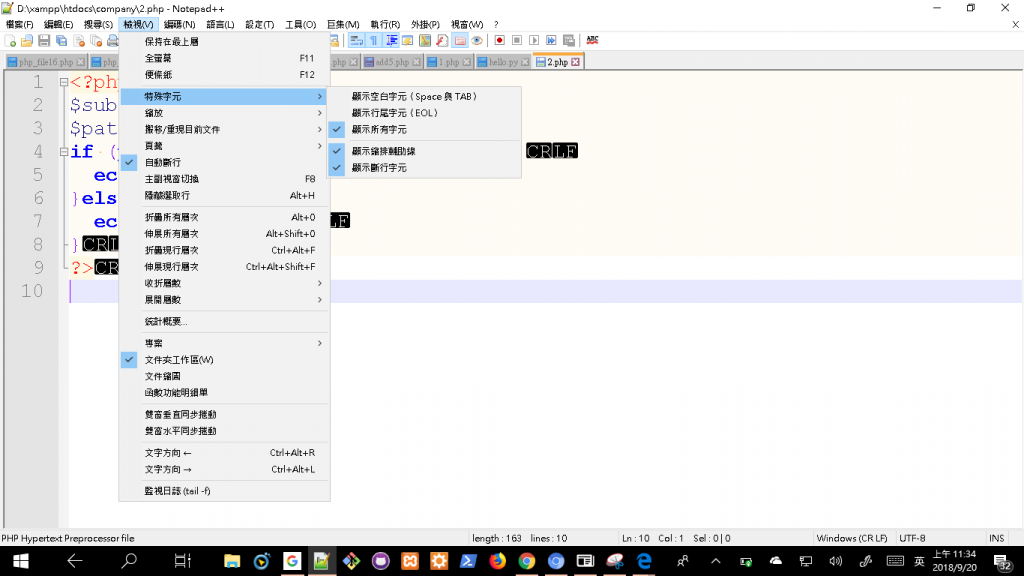Expand the 展開層數 submenu

(x=224, y=300)
